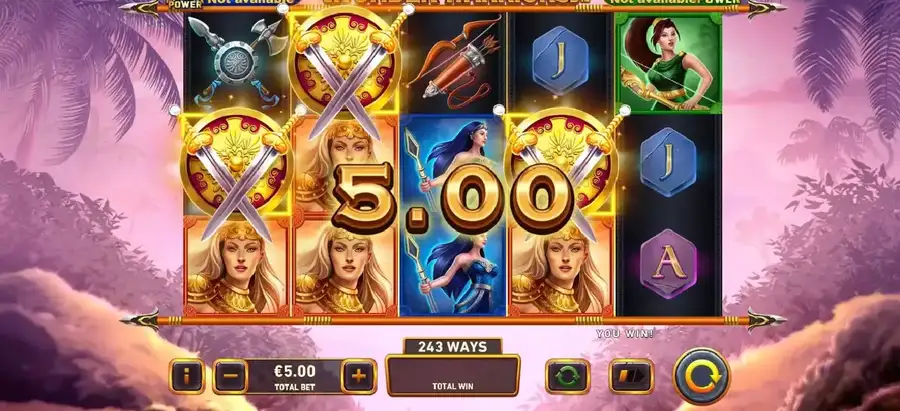The image size is (900, 411).
Task: Toggle the turbo fast-play button
Action: point(631,376)
